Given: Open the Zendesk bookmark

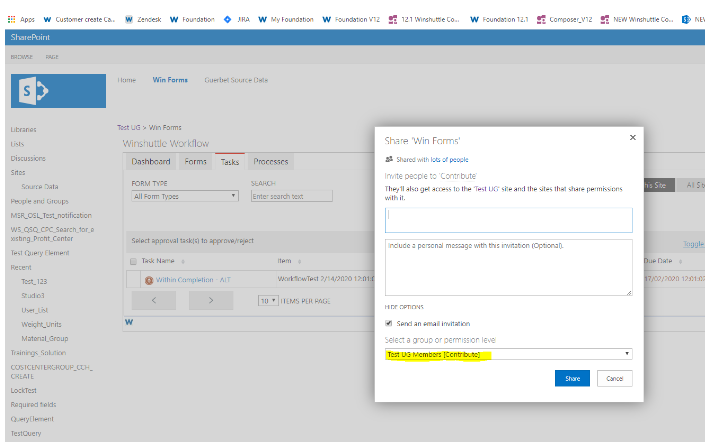Looking at the screenshot, I should tap(143, 20).
